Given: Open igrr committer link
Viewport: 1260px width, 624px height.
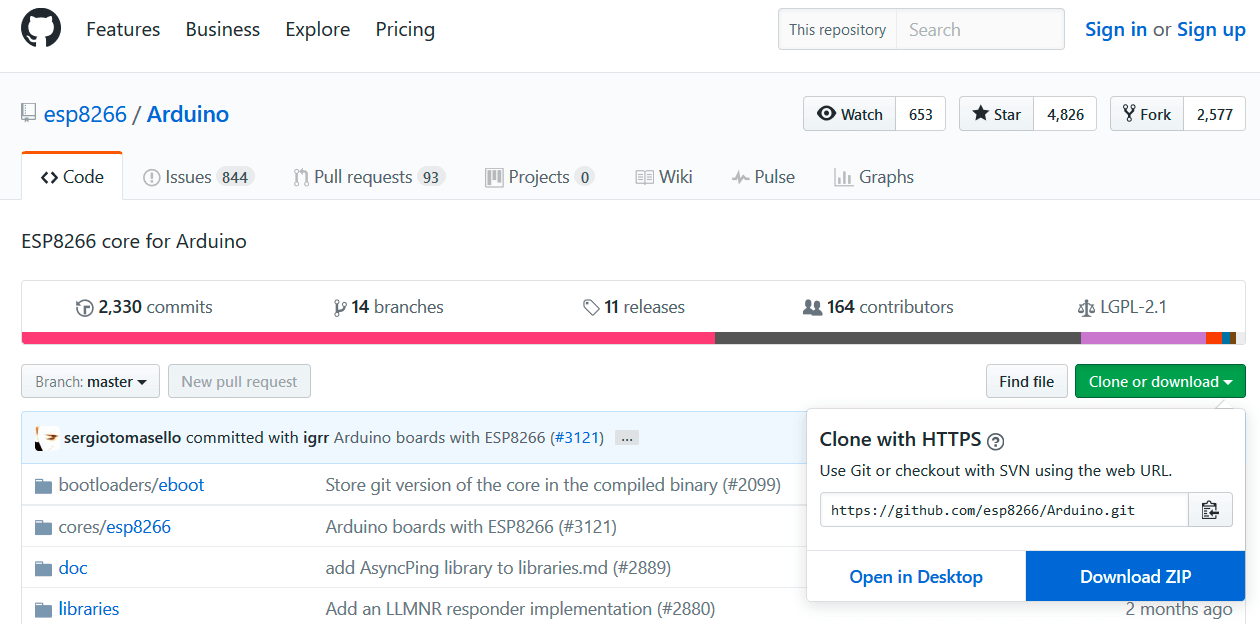Looking at the screenshot, I should coord(316,438).
